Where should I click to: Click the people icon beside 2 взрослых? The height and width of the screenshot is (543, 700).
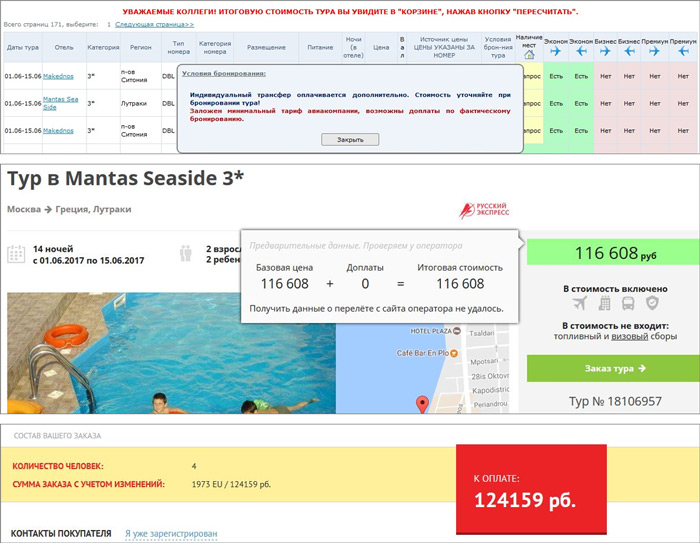[185, 253]
